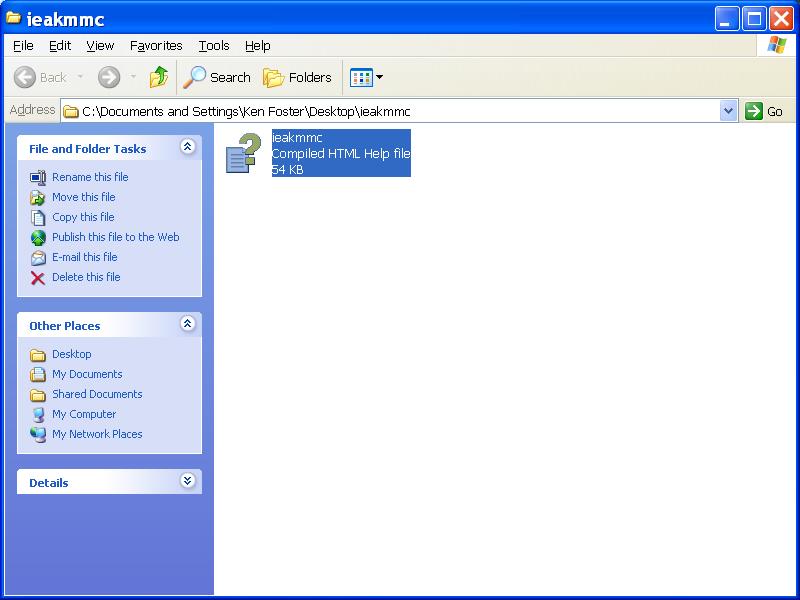Click the Windows flag logo
This screenshot has width=800, height=600.
[776, 45]
